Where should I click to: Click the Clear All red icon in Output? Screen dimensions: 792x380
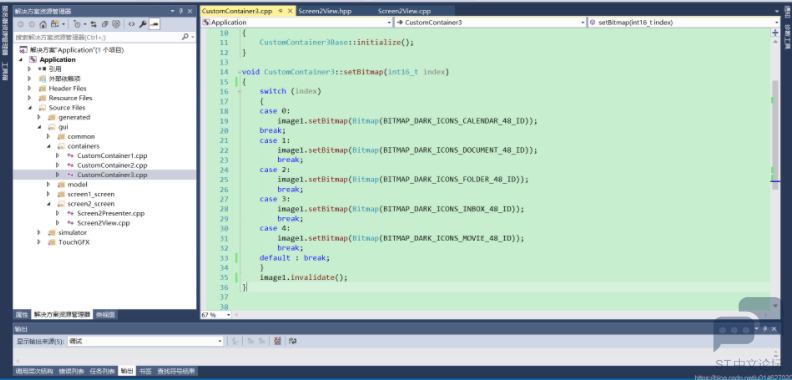[277, 341]
